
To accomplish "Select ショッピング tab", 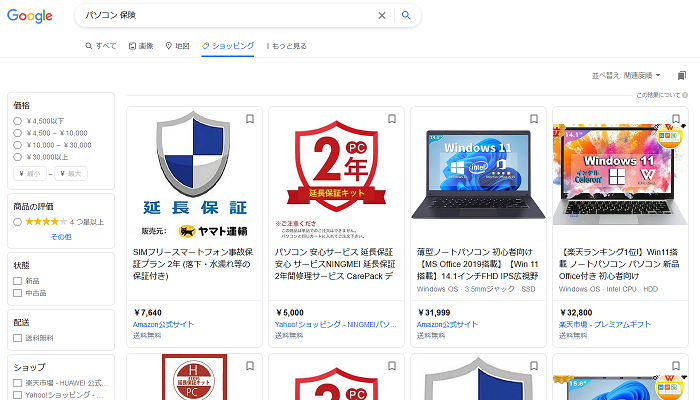I will tap(228, 46).
